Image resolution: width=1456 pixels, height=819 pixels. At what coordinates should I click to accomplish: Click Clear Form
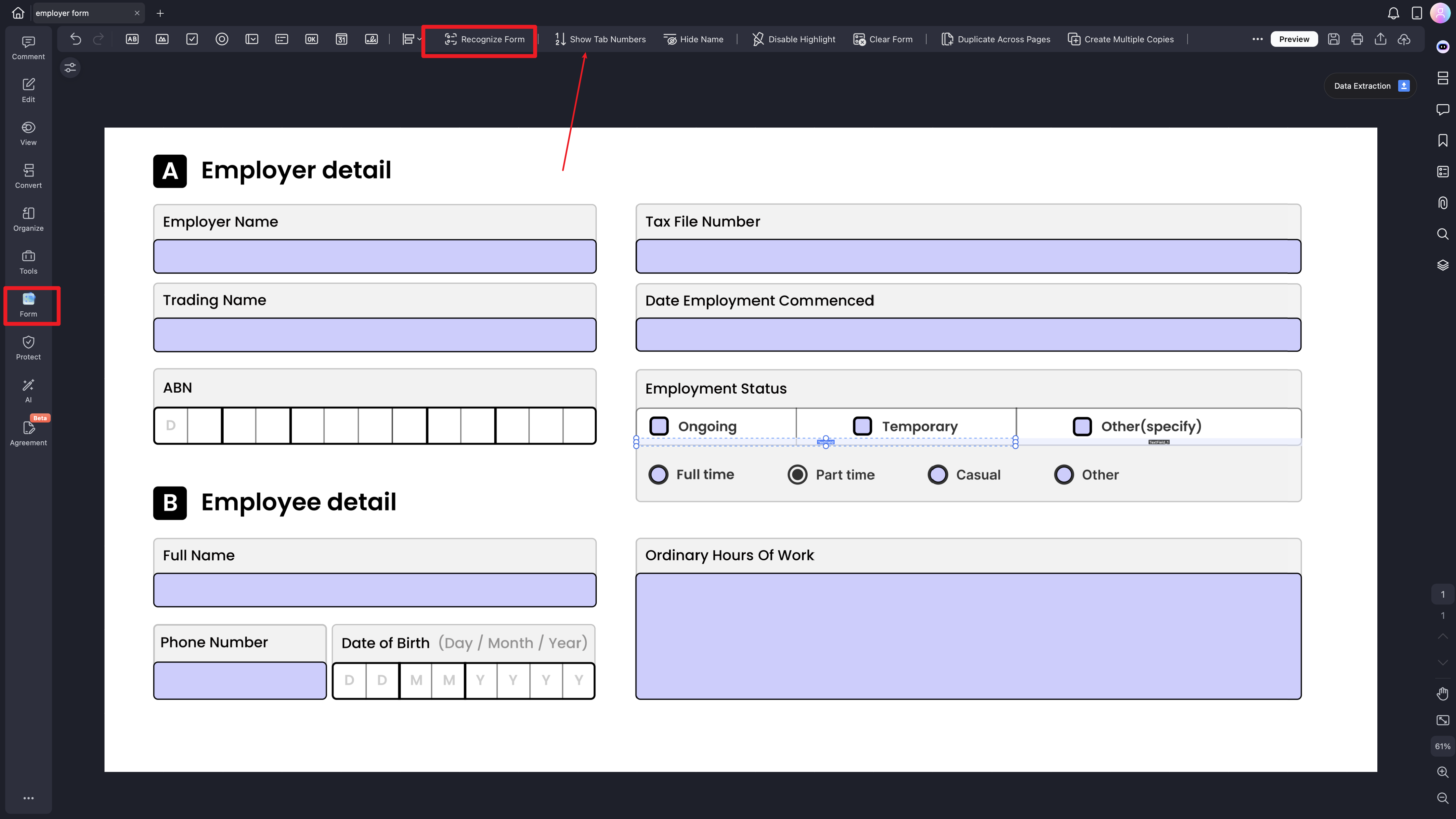click(883, 39)
